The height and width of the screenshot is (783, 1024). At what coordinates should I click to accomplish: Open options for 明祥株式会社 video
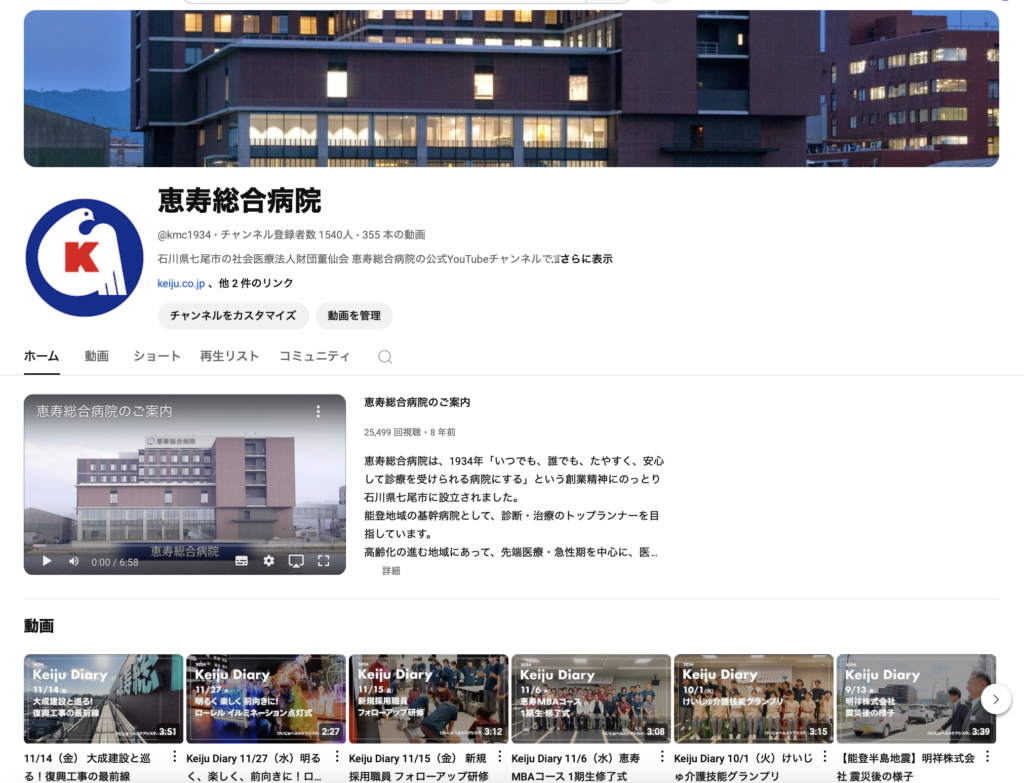(987, 756)
